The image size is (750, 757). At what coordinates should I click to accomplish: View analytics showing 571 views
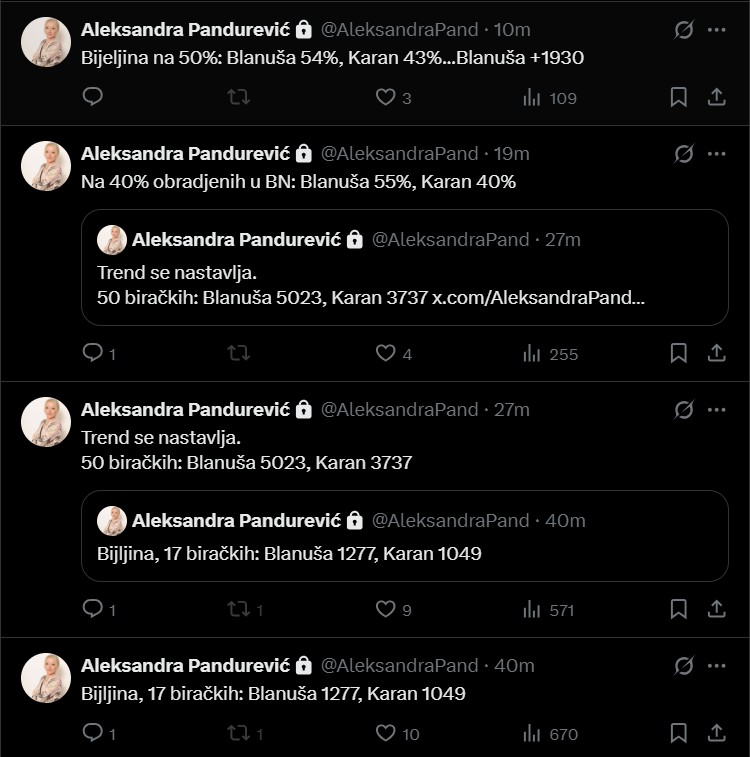click(532, 609)
